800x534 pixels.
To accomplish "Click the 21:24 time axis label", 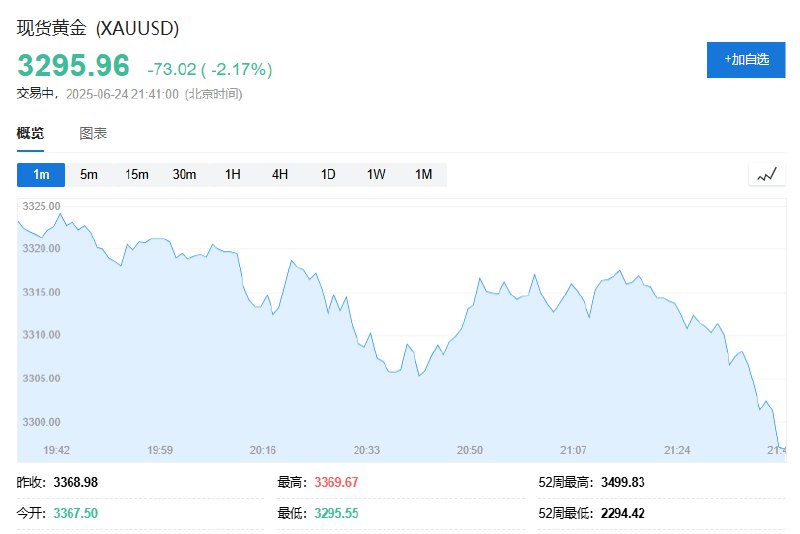I will [677, 450].
